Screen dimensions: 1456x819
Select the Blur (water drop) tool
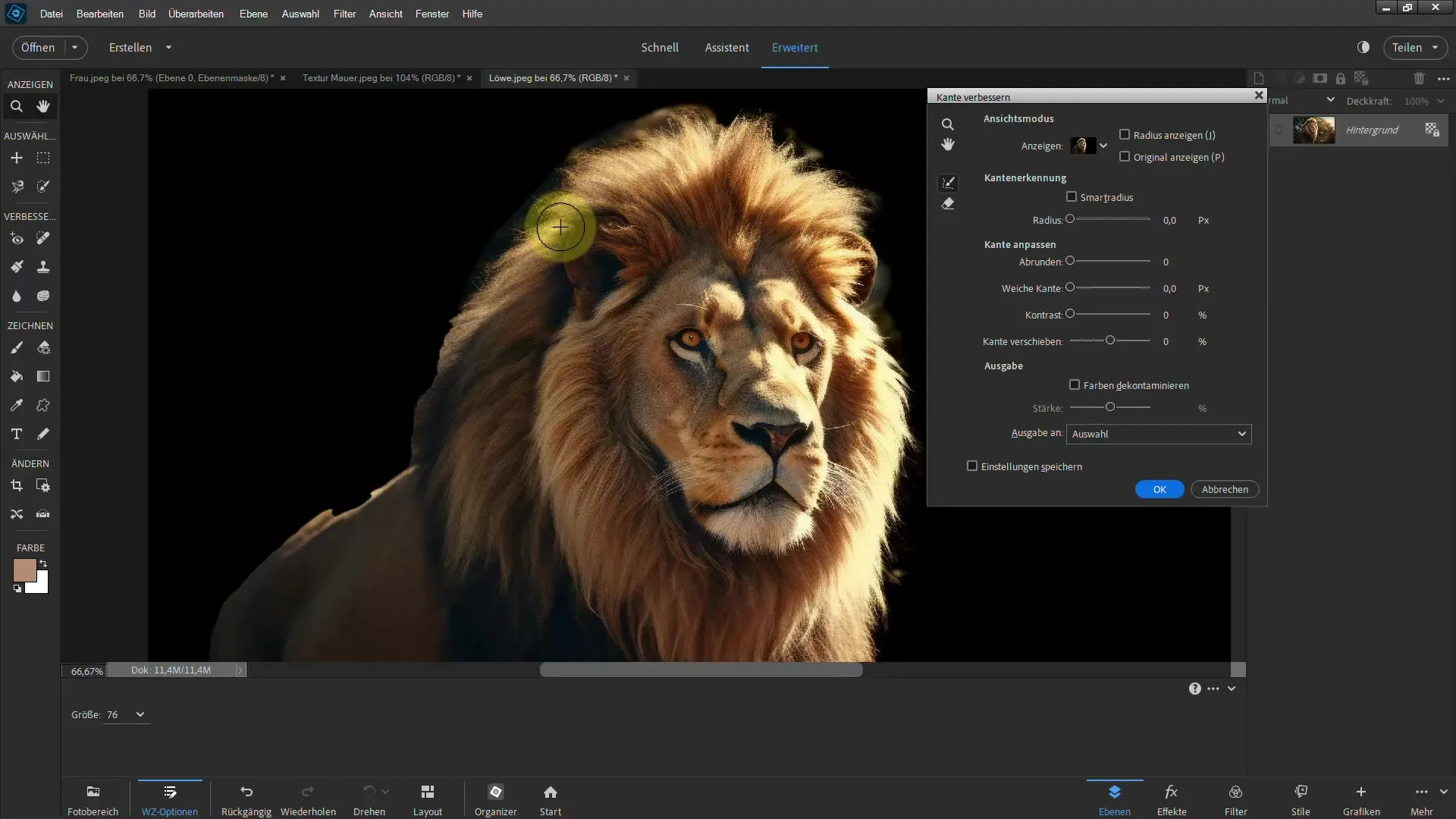click(x=17, y=296)
